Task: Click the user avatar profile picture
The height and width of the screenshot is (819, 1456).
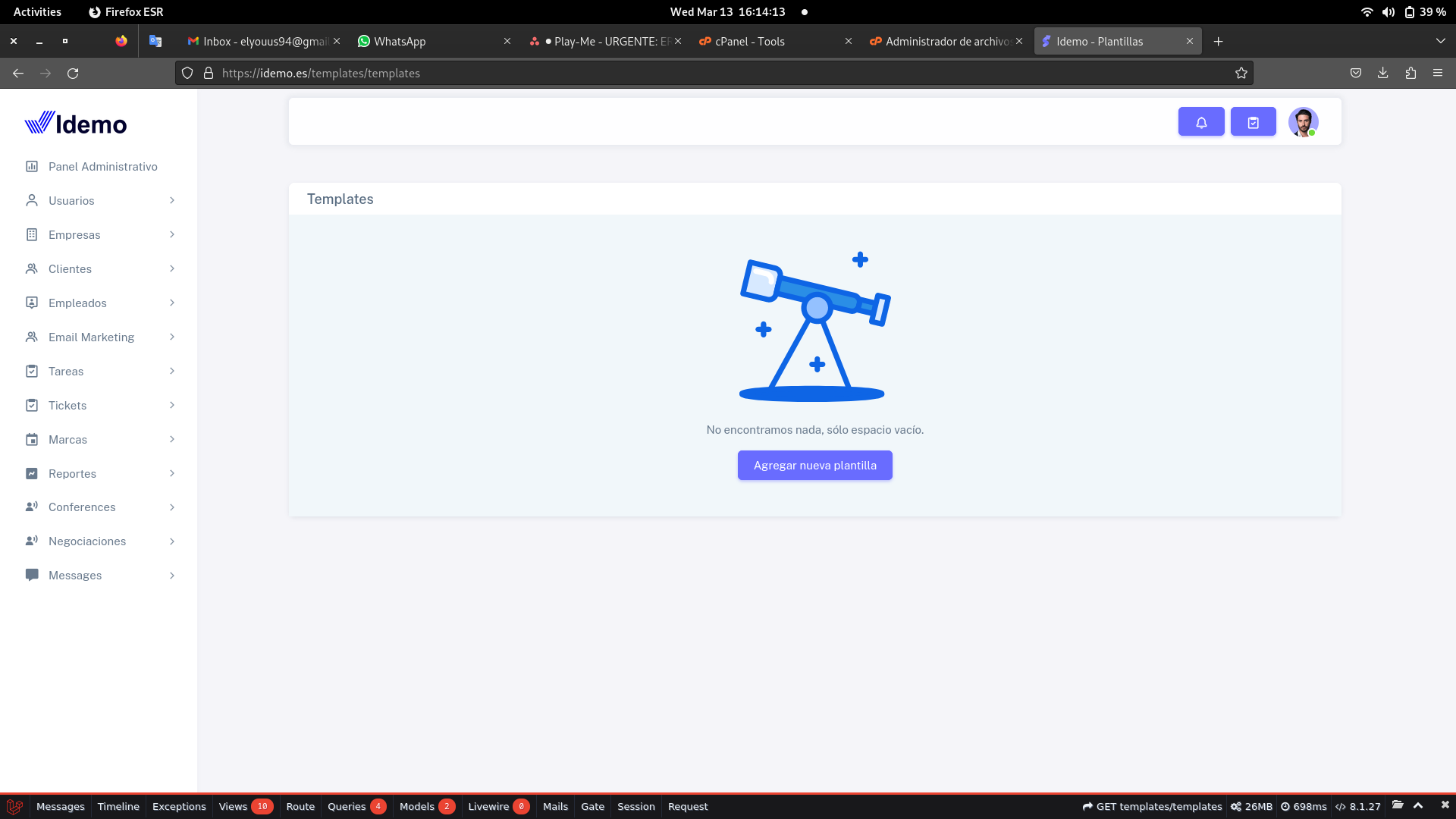Action: point(1303,122)
